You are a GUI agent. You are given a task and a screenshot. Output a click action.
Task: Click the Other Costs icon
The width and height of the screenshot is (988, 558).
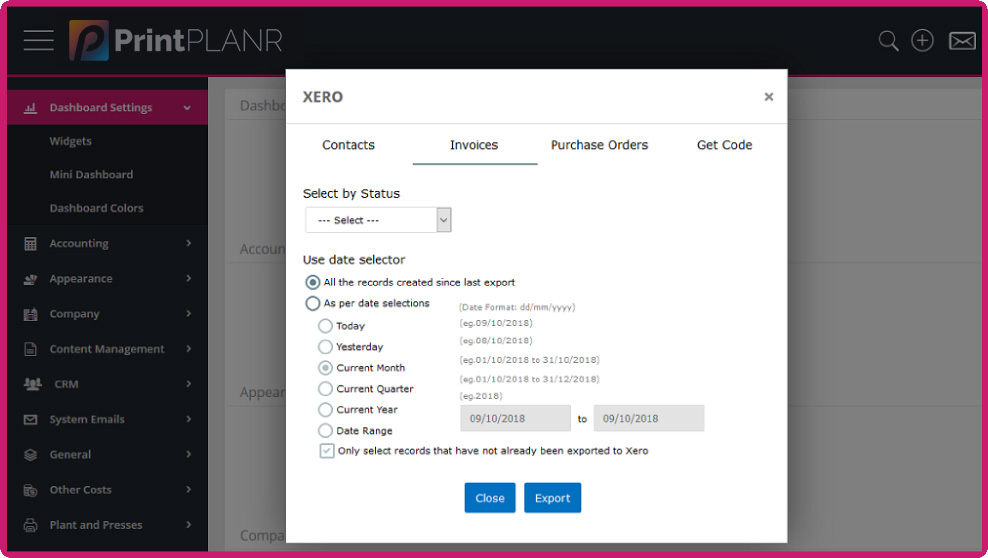(x=30, y=490)
